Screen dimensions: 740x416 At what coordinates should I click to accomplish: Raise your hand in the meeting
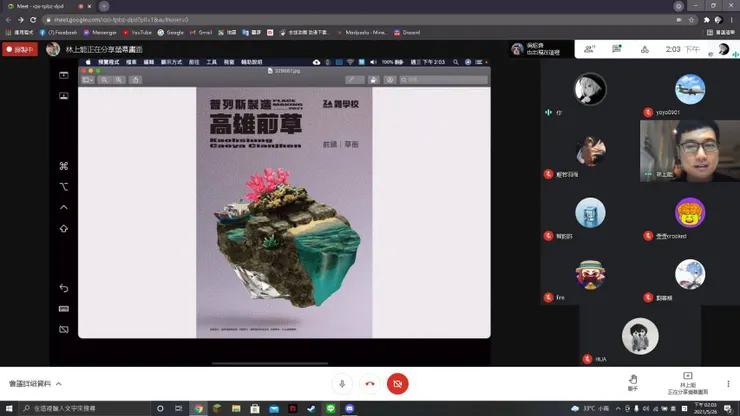pos(633,382)
